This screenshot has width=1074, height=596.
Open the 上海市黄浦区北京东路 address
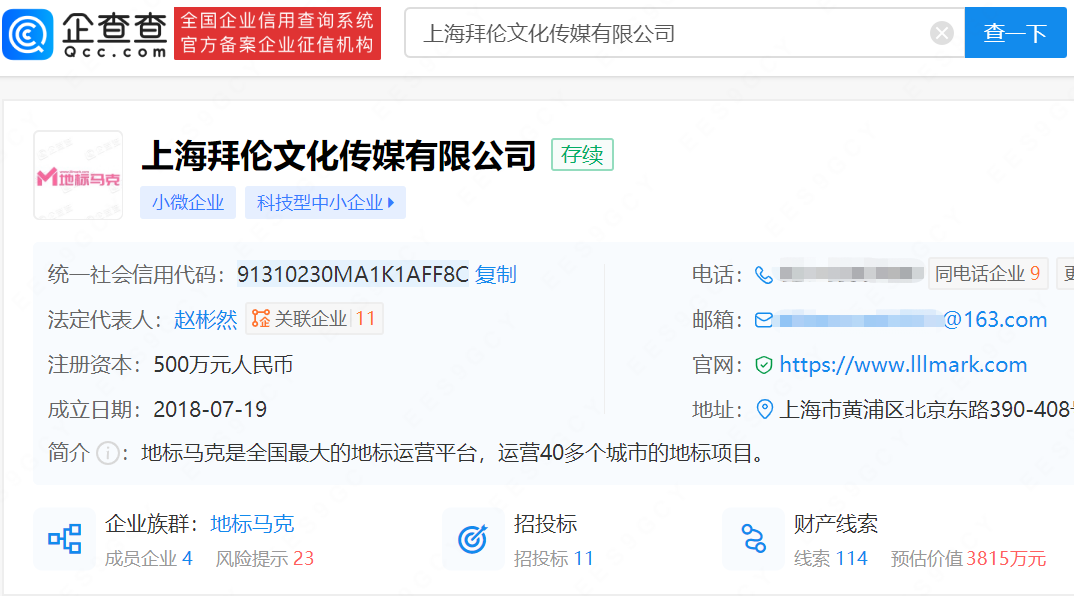926,410
